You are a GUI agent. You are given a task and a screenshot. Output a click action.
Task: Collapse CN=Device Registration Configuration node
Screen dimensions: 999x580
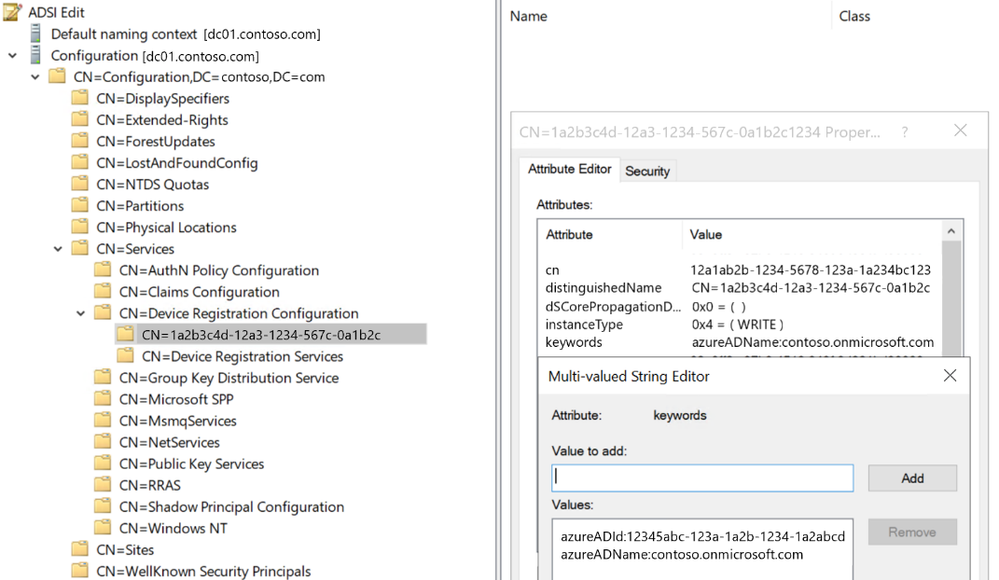point(81,313)
